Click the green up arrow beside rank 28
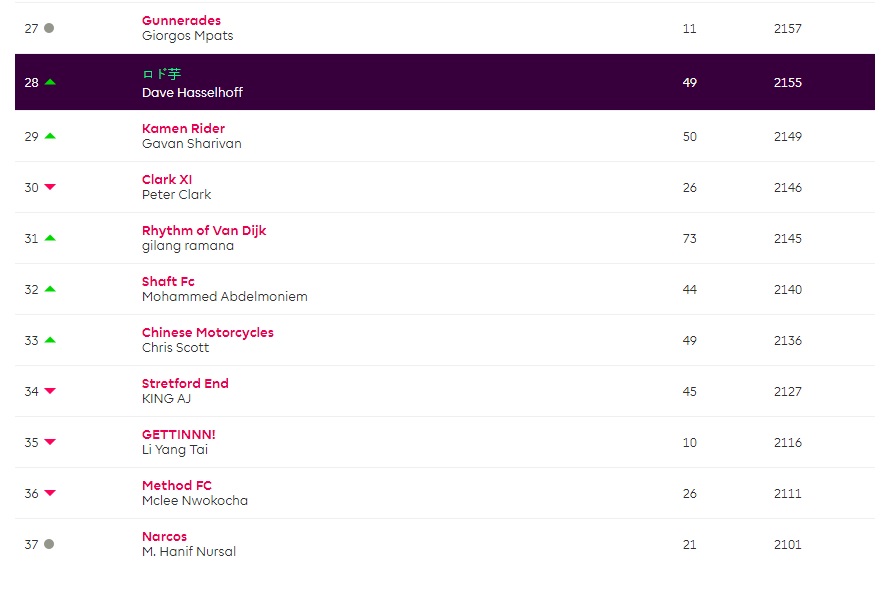The height and width of the screenshot is (598, 882). click(x=50, y=82)
